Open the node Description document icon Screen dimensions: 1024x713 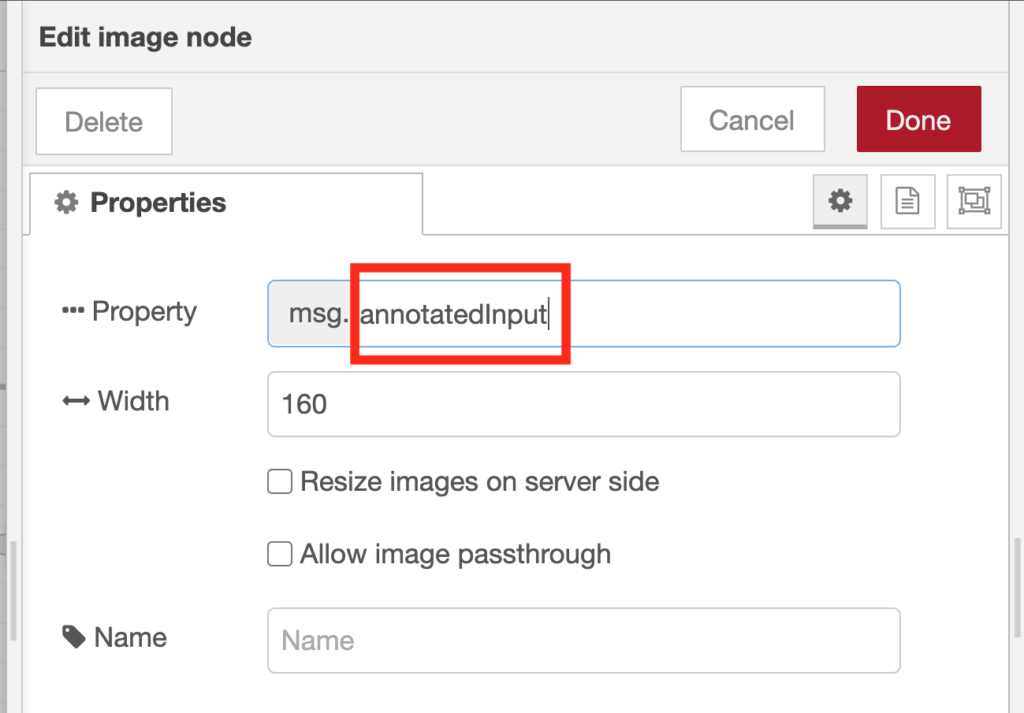907,201
